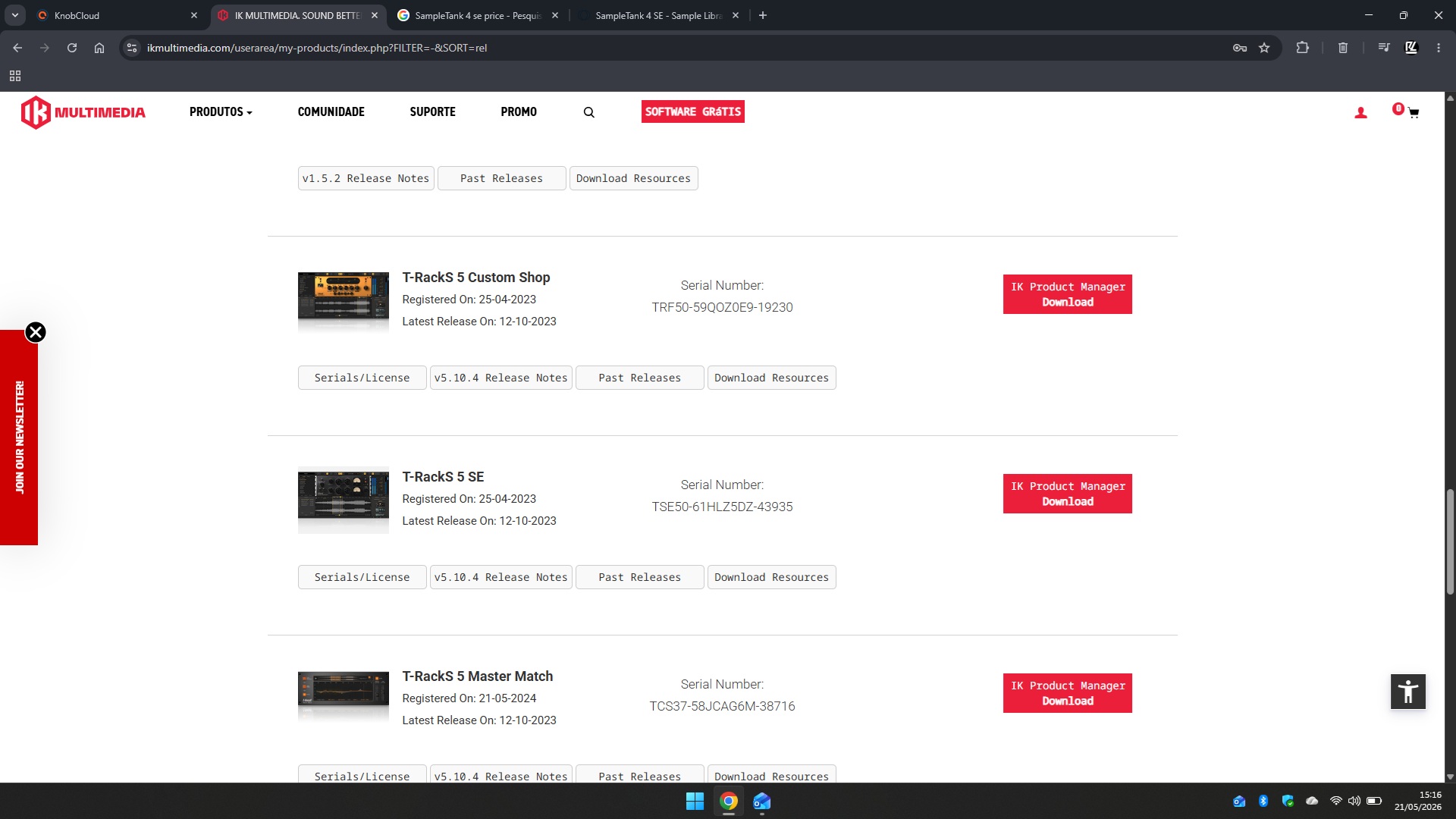Open taskbar clock and date
Screen dimensions: 1456x819
coord(1417,801)
